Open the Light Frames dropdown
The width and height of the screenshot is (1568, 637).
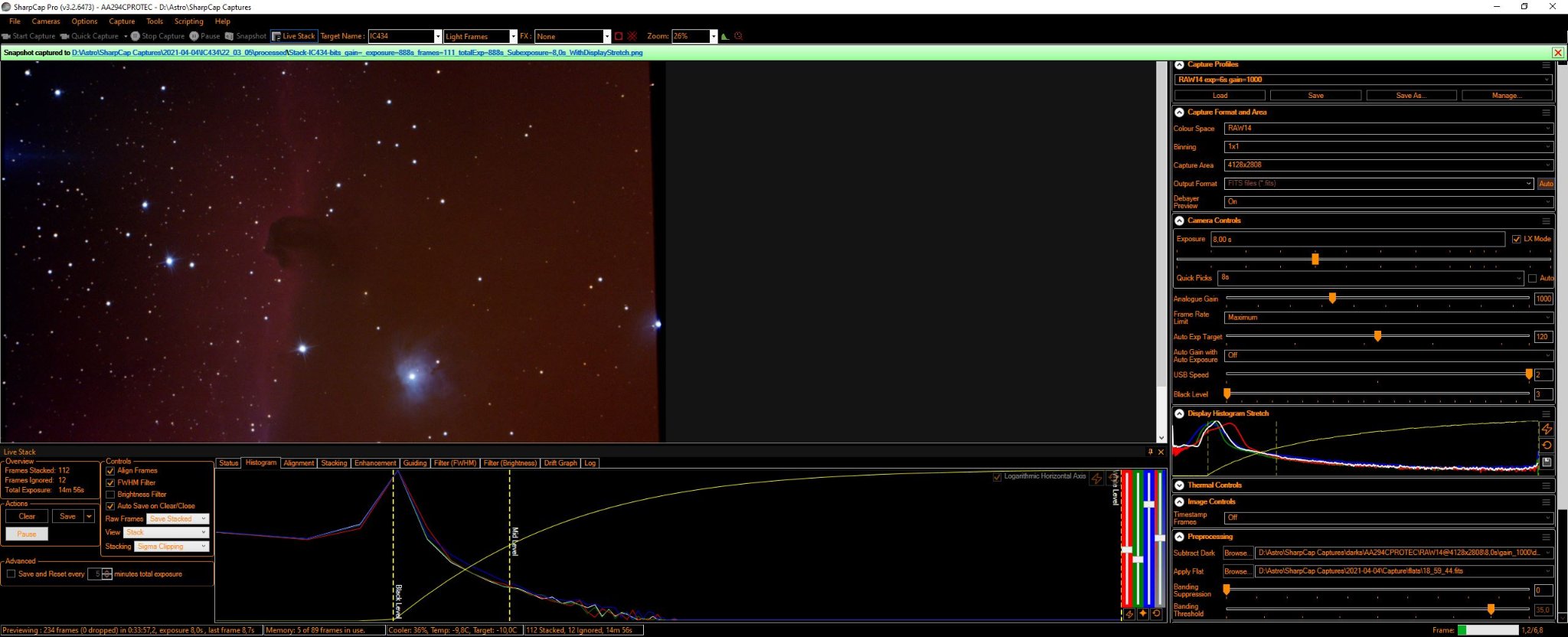pos(513,36)
